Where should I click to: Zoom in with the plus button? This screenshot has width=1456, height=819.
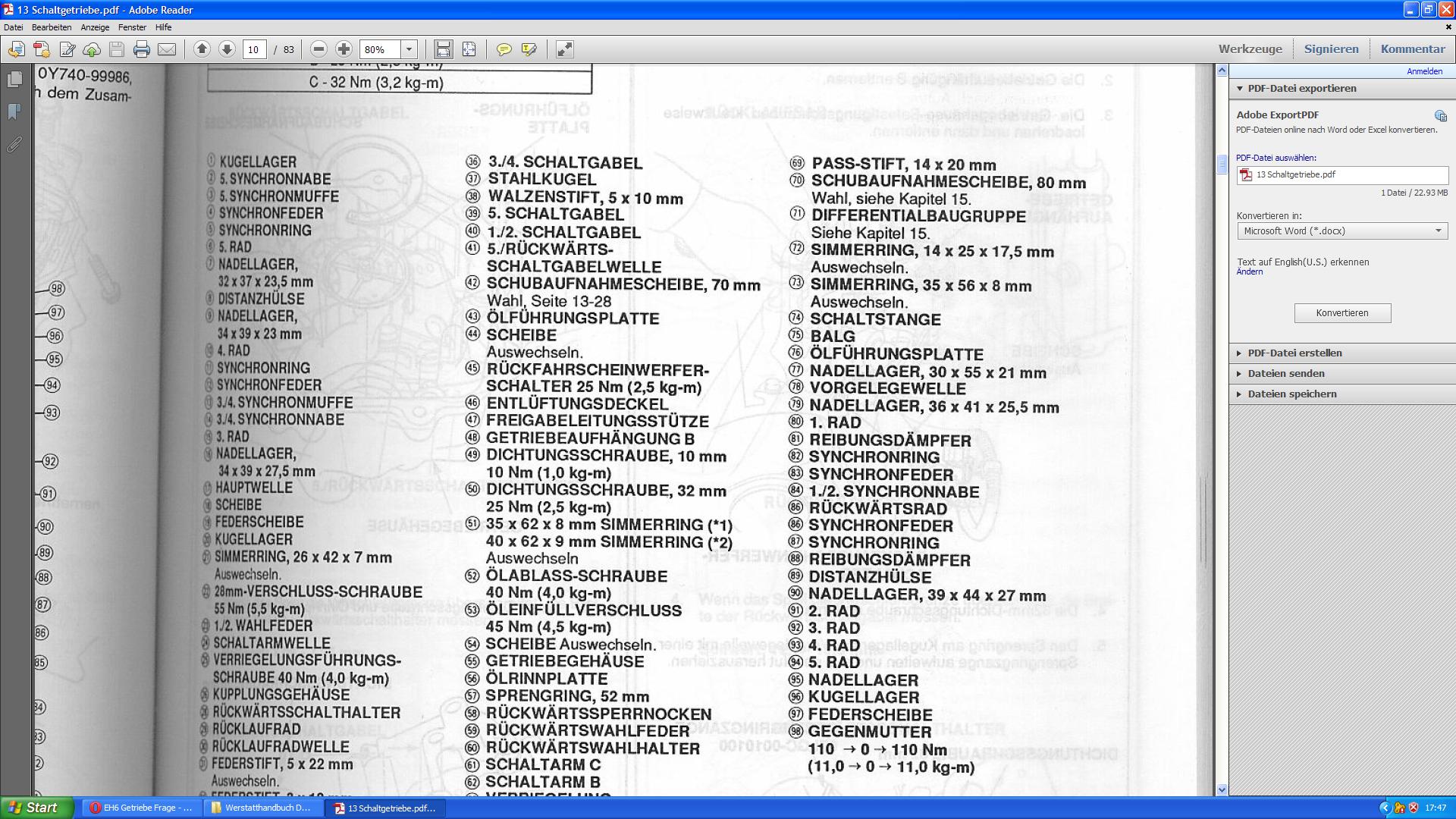pyautogui.click(x=344, y=49)
